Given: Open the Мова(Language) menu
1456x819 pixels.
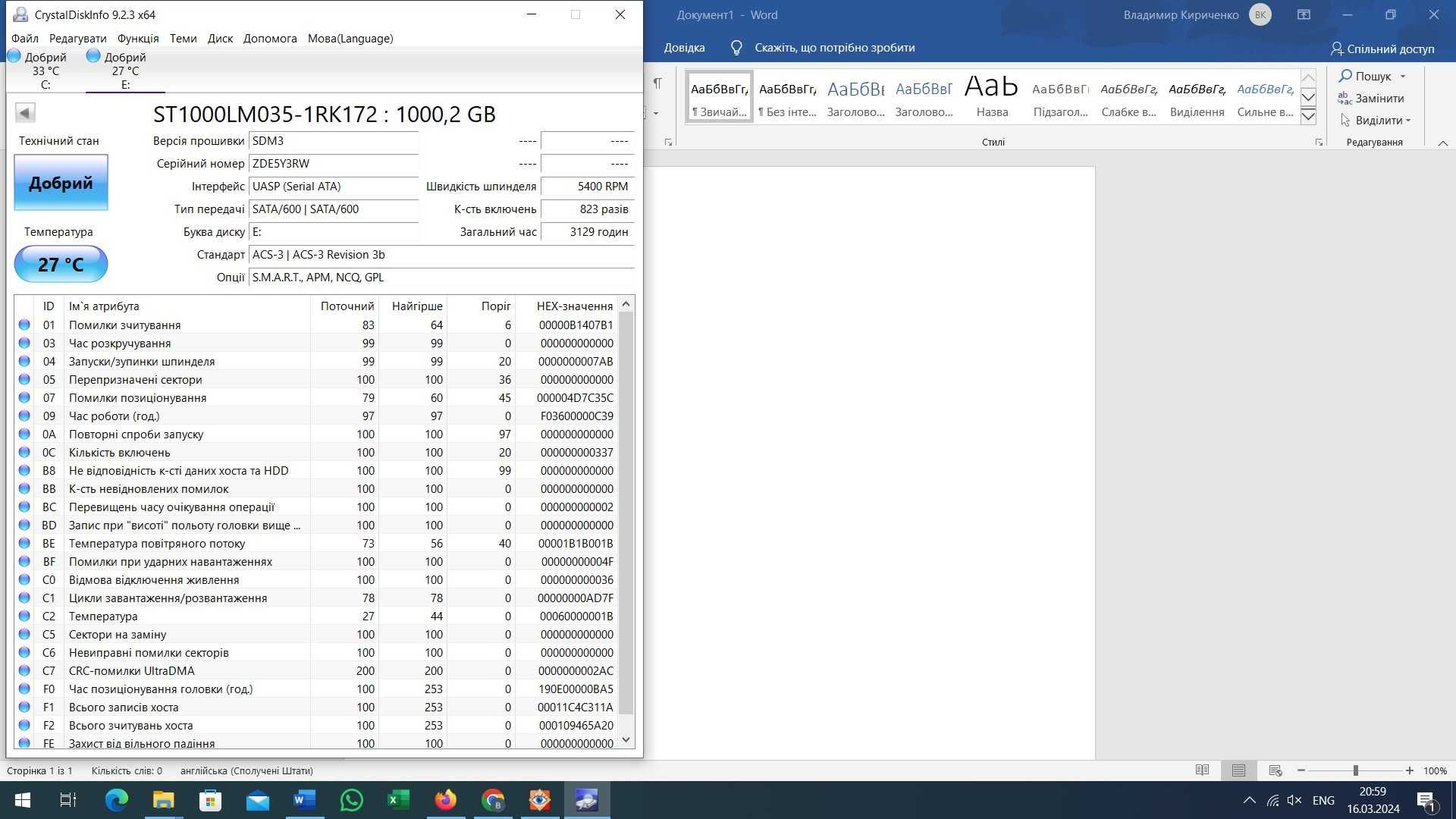Looking at the screenshot, I should tap(350, 39).
